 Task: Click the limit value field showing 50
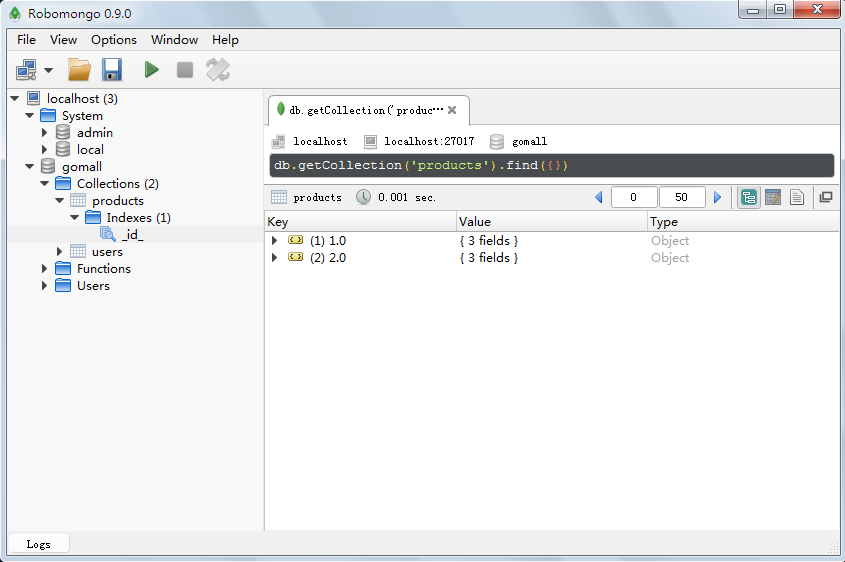[x=682, y=197]
